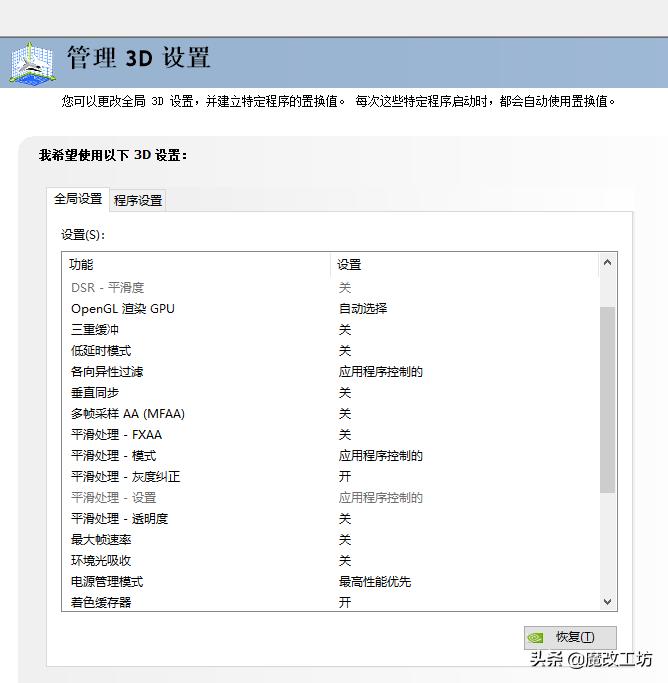Open the 自动选择 value for OpenGL GPU
This screenshot has height=683, width=668.
(363, 309)
